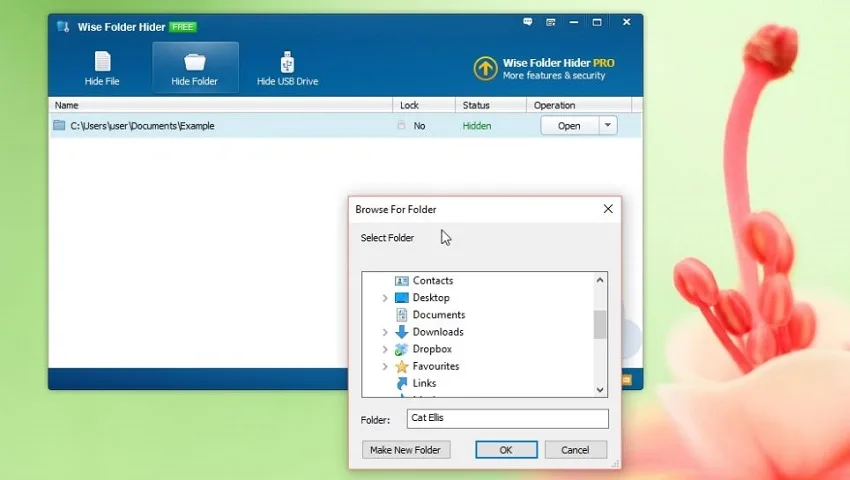850x480 pixels.
Task: Click the folder tree scroll down arrow
Action: [x=600, y=389]
